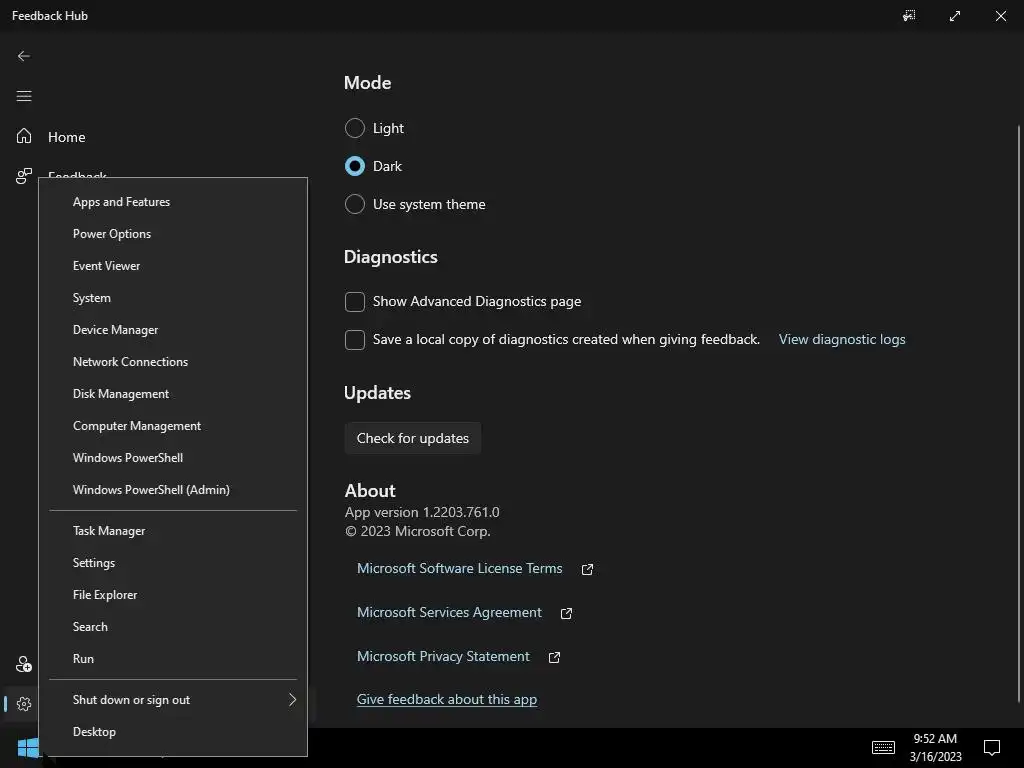Click the Windows Start button
This screenshot has height=768, width=1024.
28,748
